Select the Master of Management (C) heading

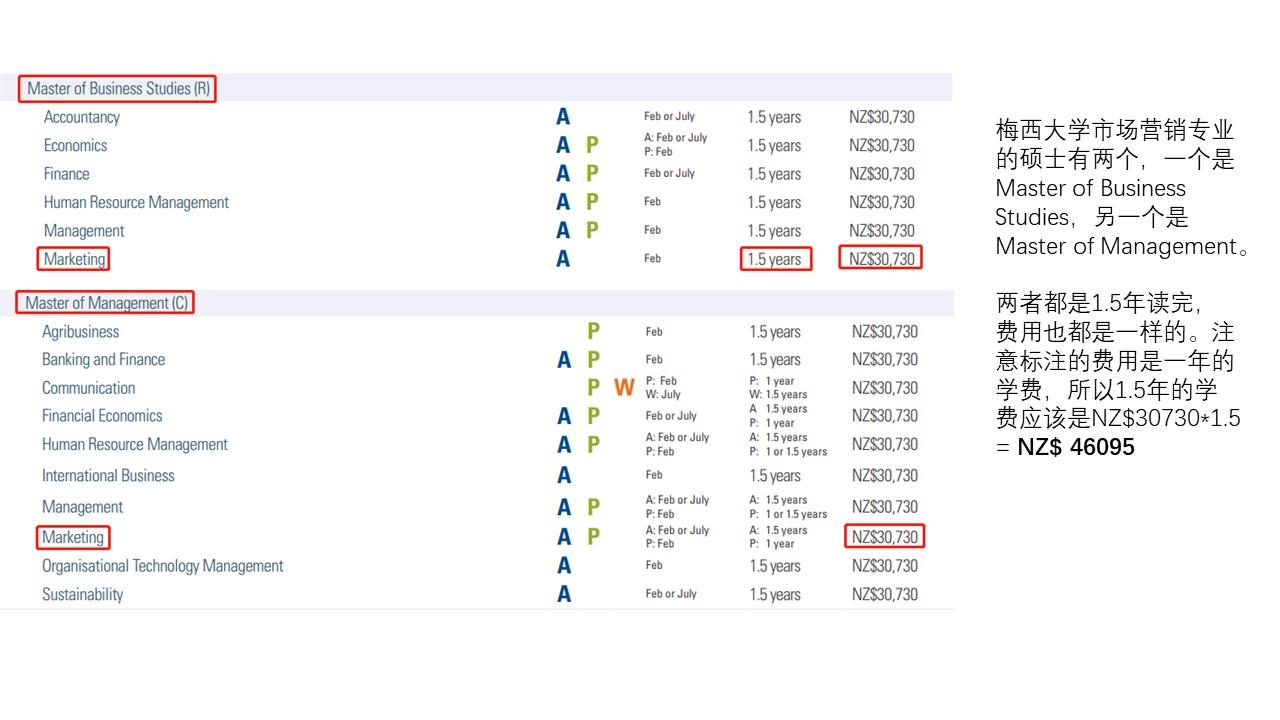106,303
